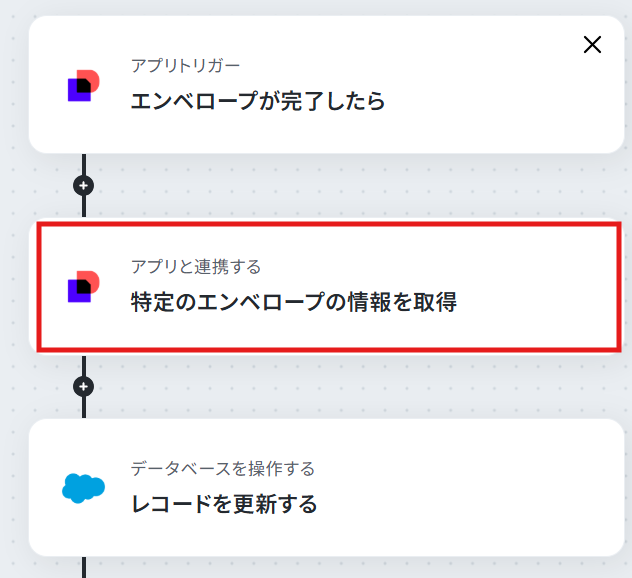The width and height of the screenshot is (632, 578).
Task: Click blank space below エンベロープが完了したら text
Action: pyautogui.click(x=258, y=131)
